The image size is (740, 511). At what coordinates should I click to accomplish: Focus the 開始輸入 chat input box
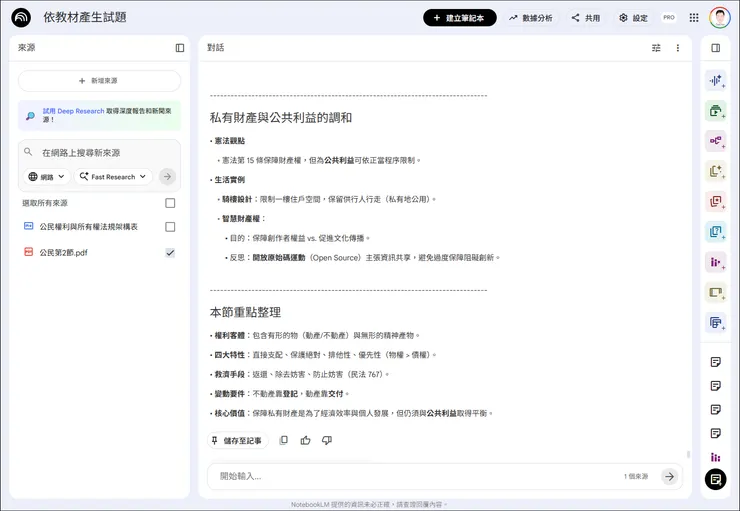tap(415, 477)
